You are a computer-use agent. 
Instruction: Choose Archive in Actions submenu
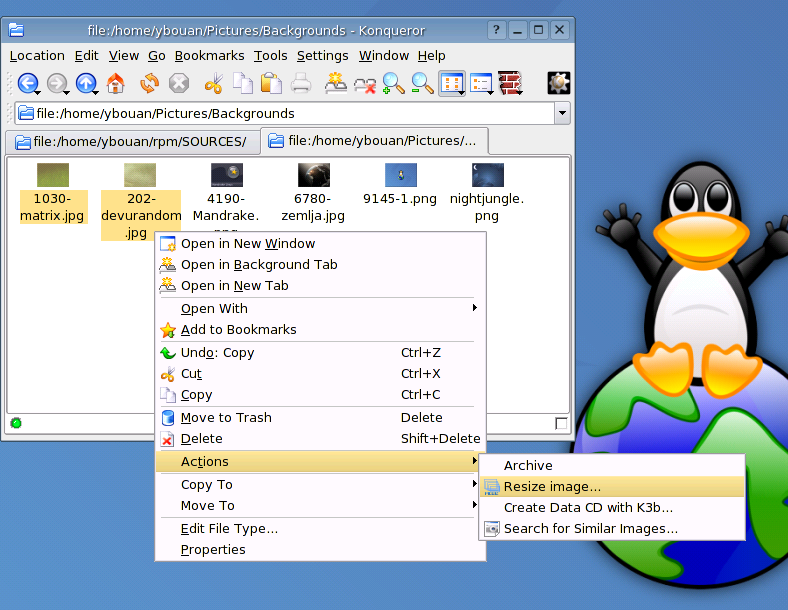[612, 466]
